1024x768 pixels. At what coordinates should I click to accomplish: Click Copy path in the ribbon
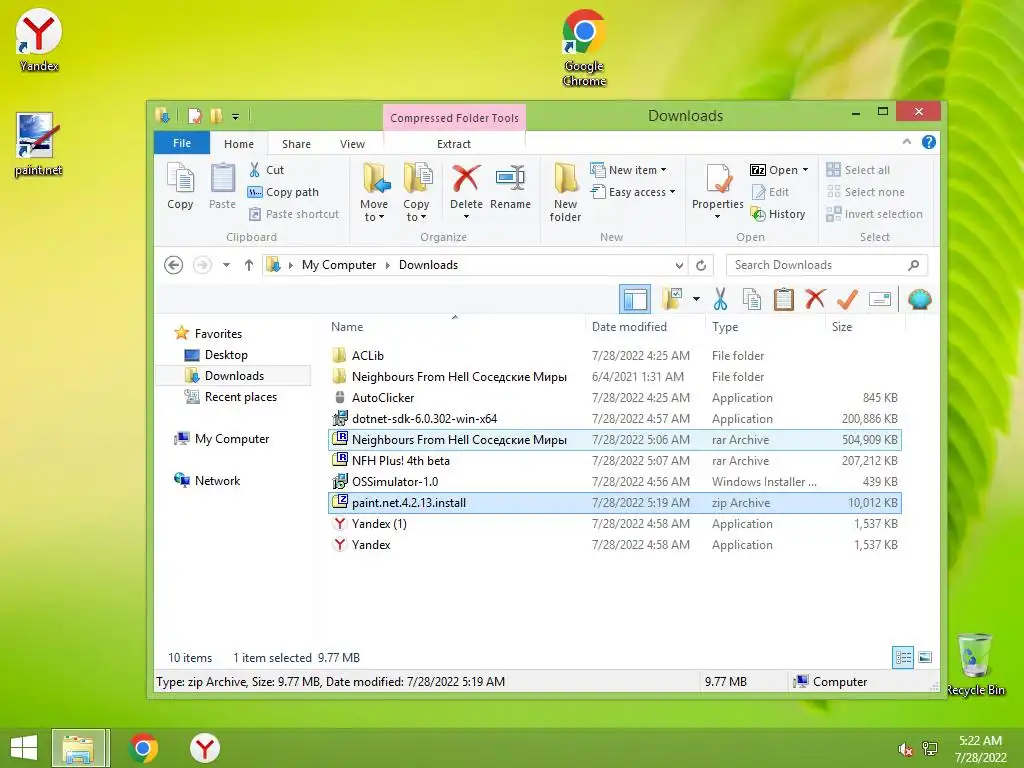point(283,192)
